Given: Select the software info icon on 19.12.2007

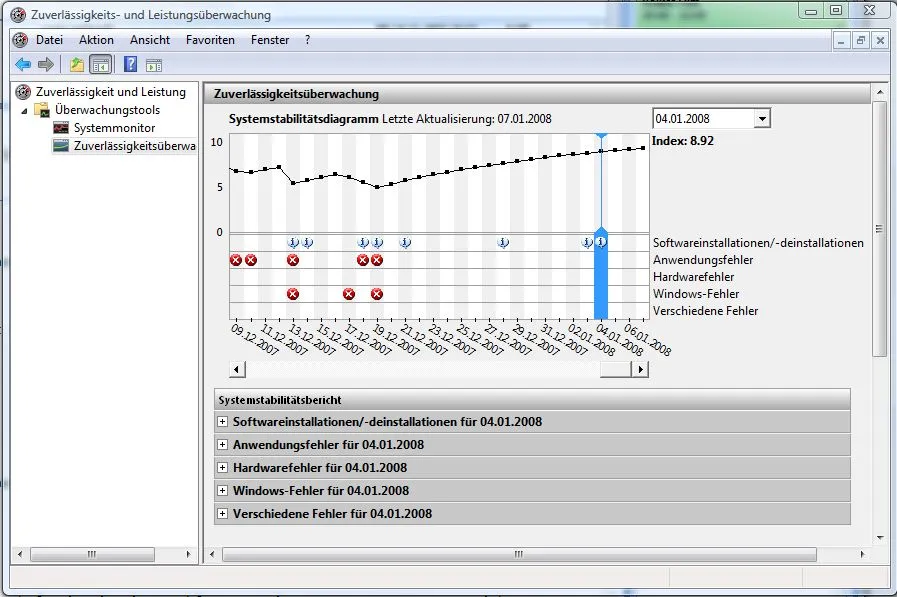Looking at the screenshot, I should pos(377,242).
